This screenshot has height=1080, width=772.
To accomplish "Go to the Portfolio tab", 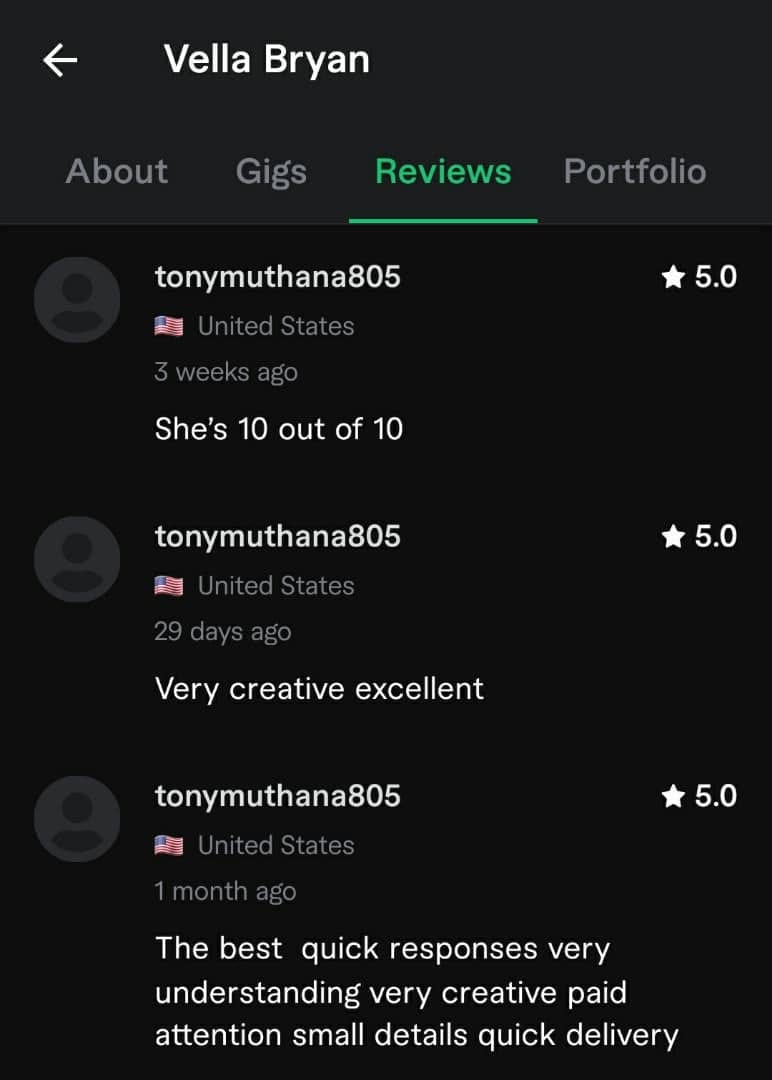I will (x=635, y=171).
